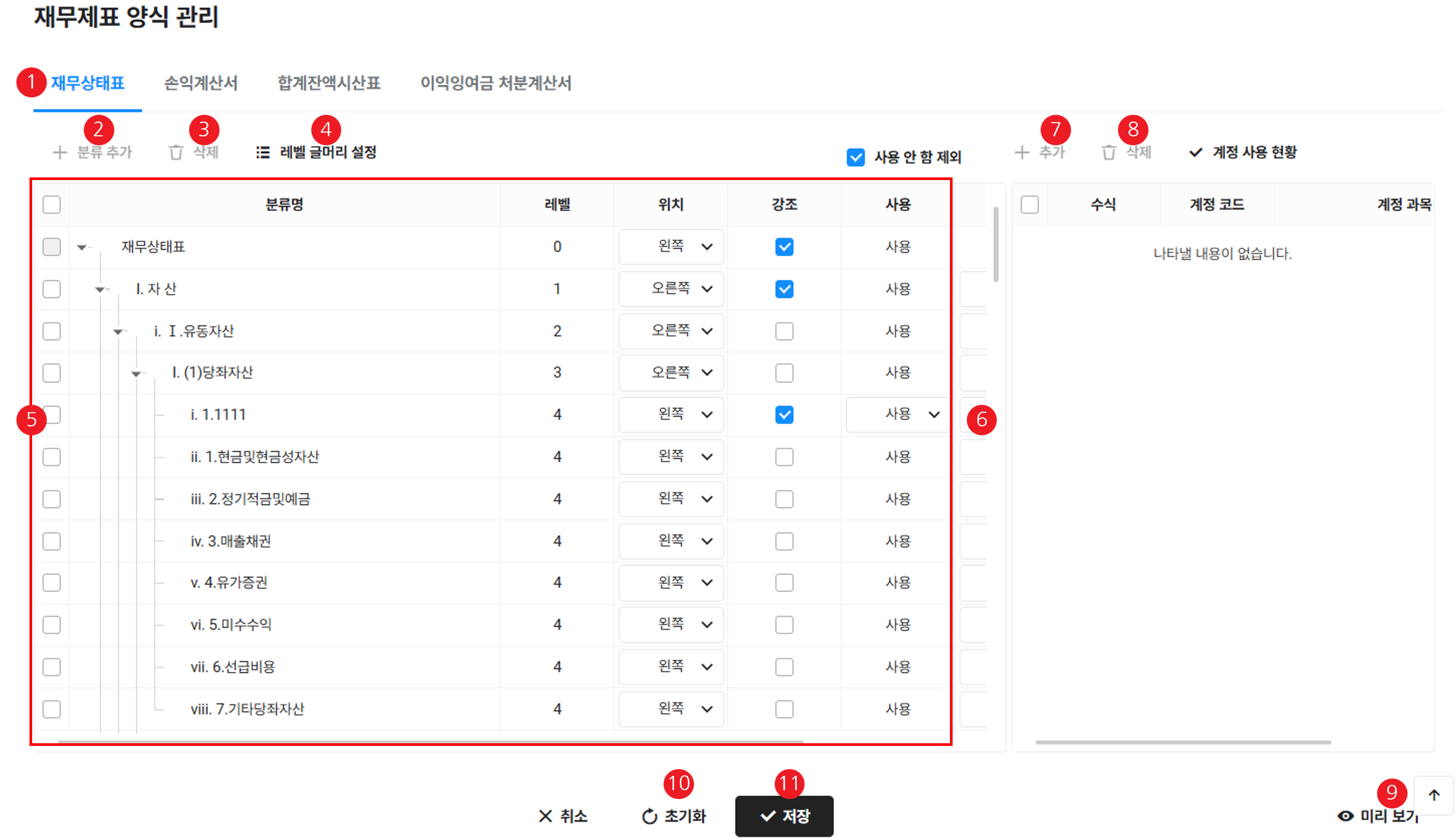Select the 3.매출채권 tree item
This screenshot has width=1456, height=838.
tap(230, 541)
